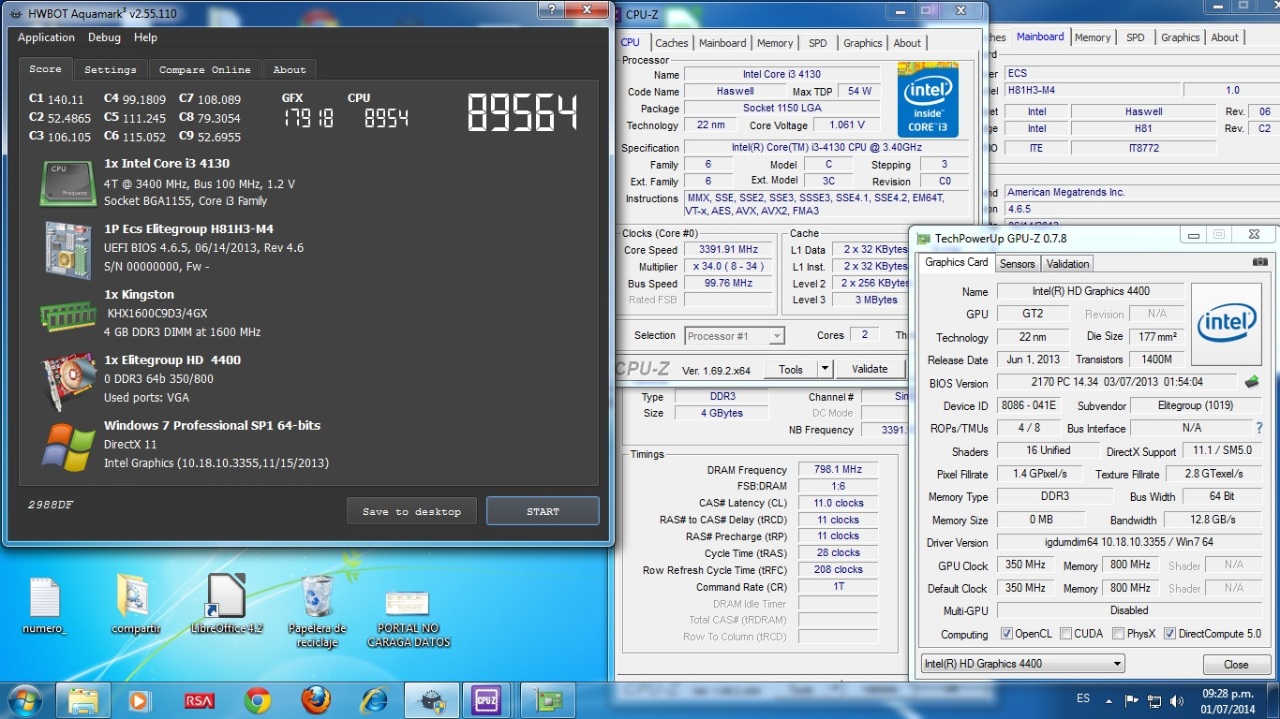Launch Firefox from the taskbar
The image size is (1280, 719).
pyautogui.click(x=316, y=700)
